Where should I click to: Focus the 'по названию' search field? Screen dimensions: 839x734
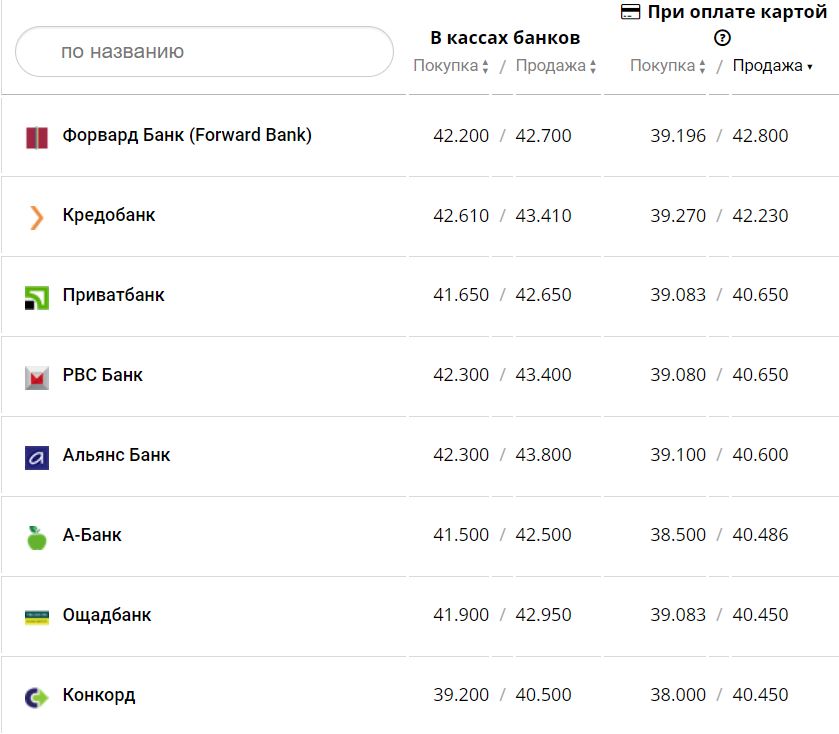click(x=205, y=51)
